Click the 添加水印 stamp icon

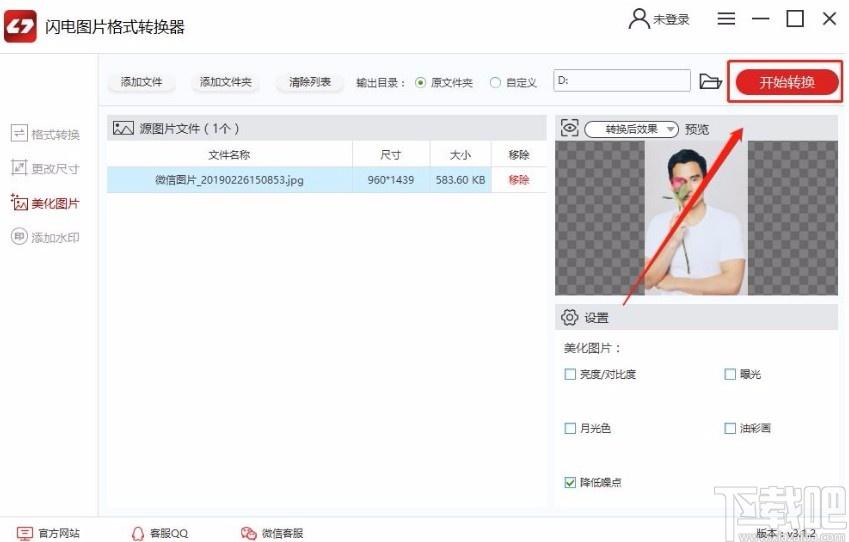pyautogui.click(x=19, y=237)
